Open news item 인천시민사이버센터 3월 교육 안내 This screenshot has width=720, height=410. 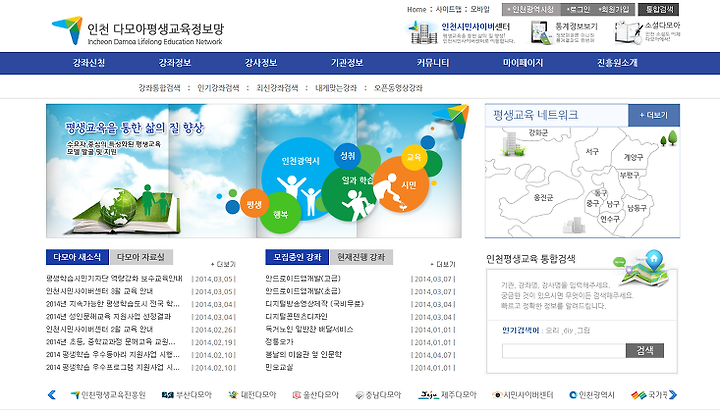pyautogui.click(x=99, y=291)
